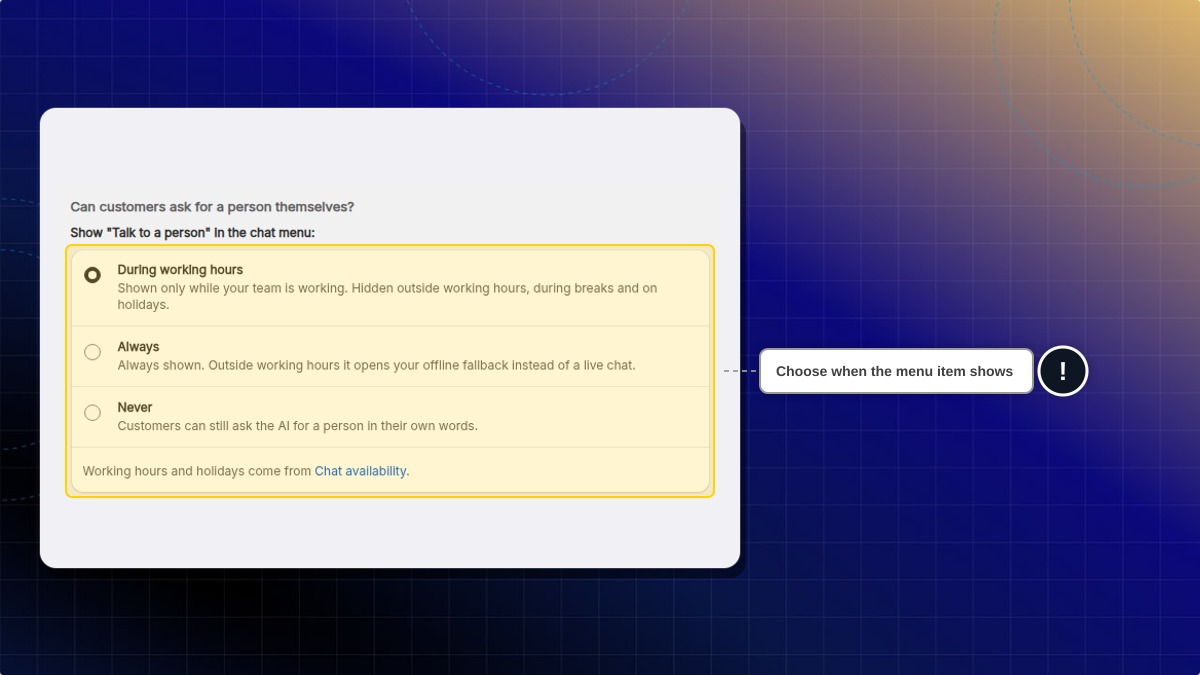Click the "Always shown. Outside working hours" description
Screen dimensions: 1200x675
coord(376,365)
